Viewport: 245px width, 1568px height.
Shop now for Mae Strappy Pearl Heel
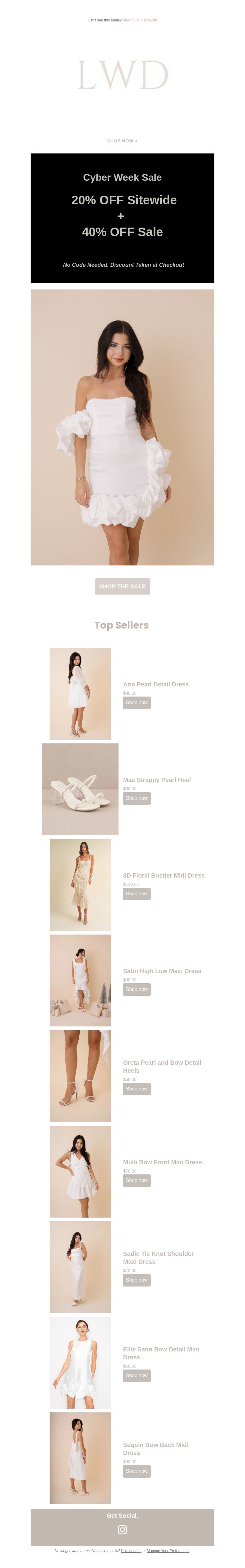(137, 798)
